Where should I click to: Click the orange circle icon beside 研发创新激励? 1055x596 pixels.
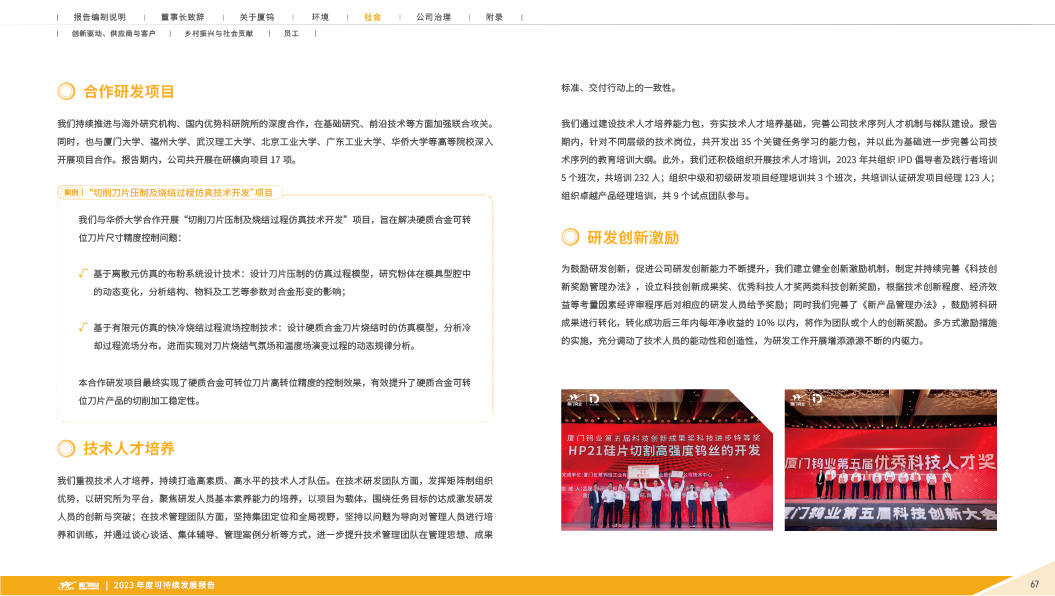(570, 237)
